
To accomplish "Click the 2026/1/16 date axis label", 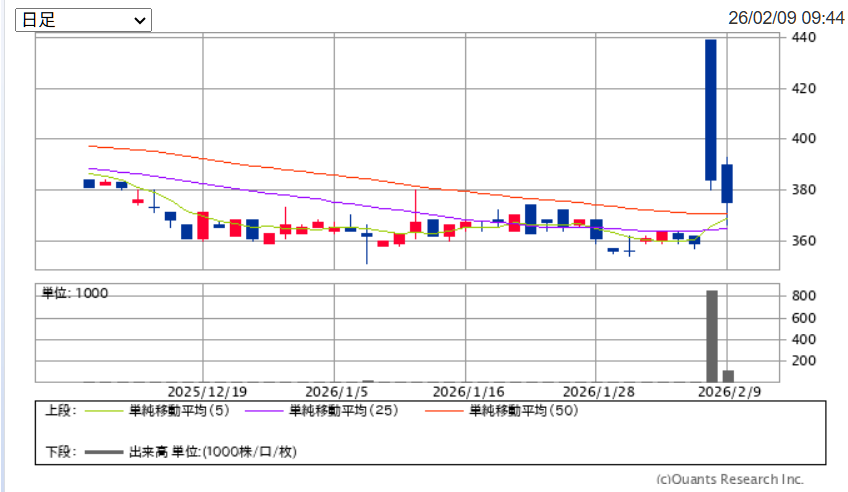I will pyautogui.click(x=464, y=390).
